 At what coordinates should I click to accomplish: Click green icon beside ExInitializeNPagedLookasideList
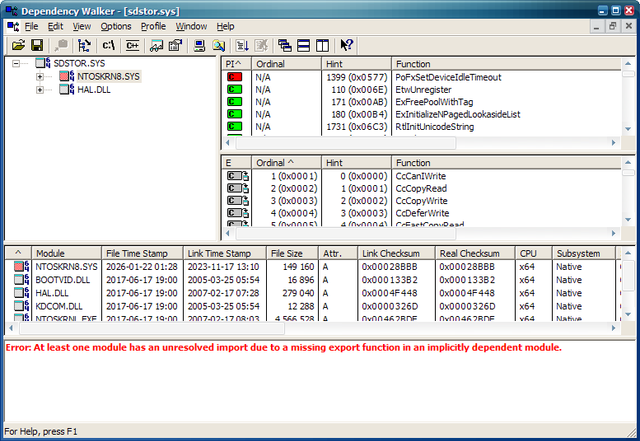coord(234,114)
